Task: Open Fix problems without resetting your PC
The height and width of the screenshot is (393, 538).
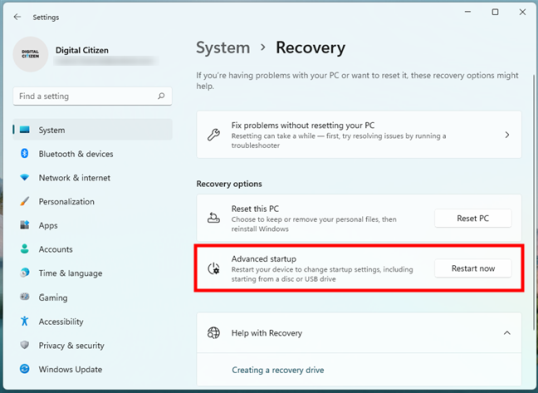Action: point(359,135)
